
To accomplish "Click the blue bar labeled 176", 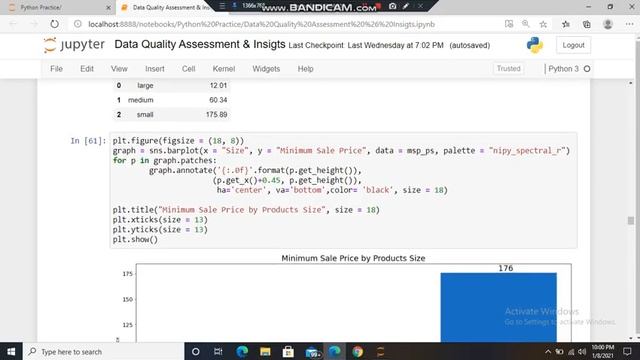I will tap(498, 307).
